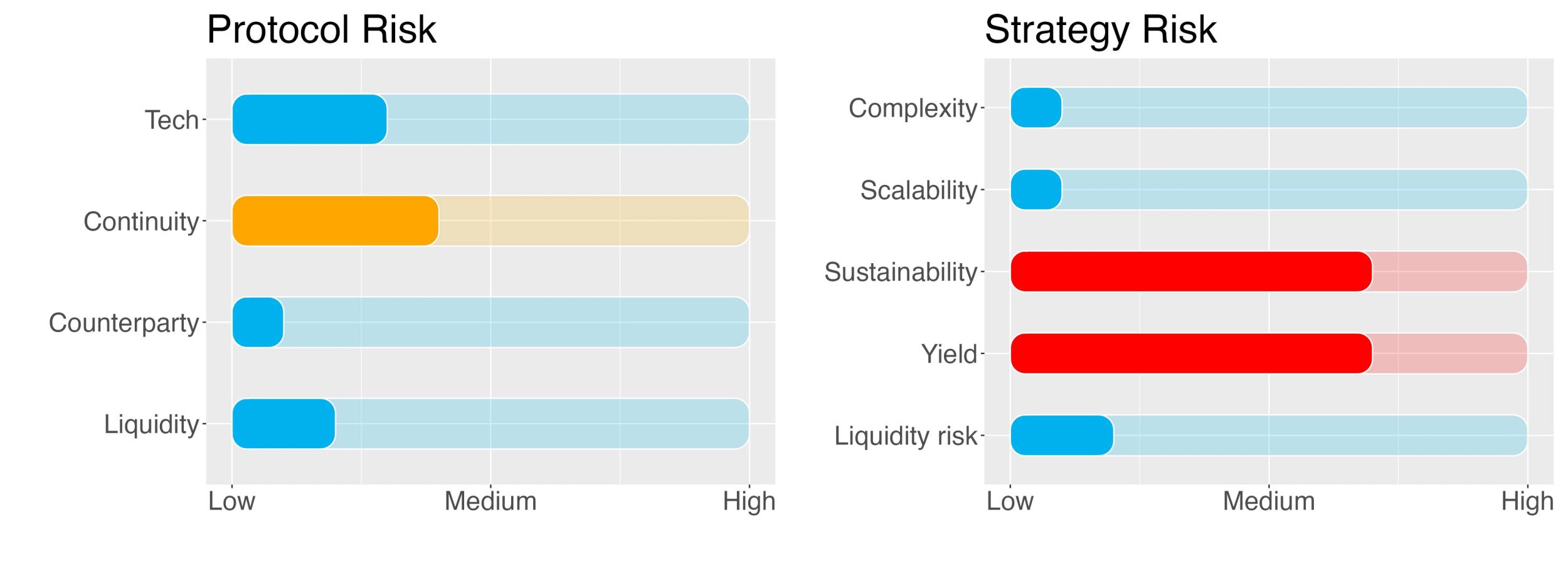This screenshot has width=1568, height=564.
Task: Click the Liquidity risk blue bar
Action: coord(1062,436)
